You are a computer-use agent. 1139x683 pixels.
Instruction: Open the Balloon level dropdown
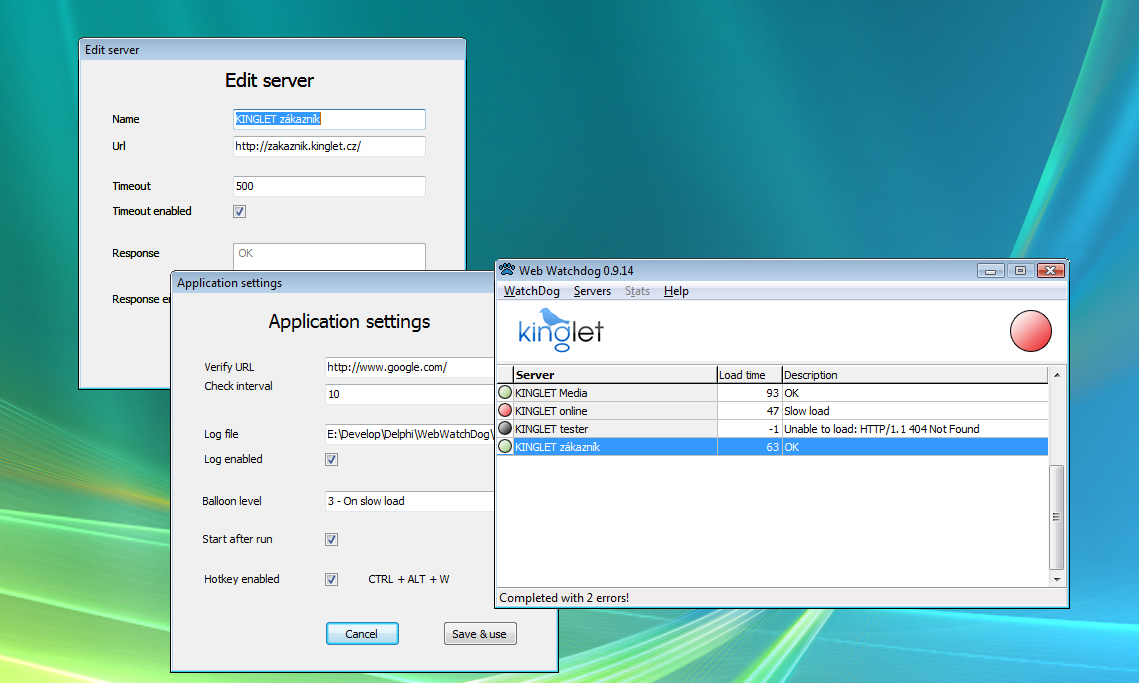pos(409,501)
